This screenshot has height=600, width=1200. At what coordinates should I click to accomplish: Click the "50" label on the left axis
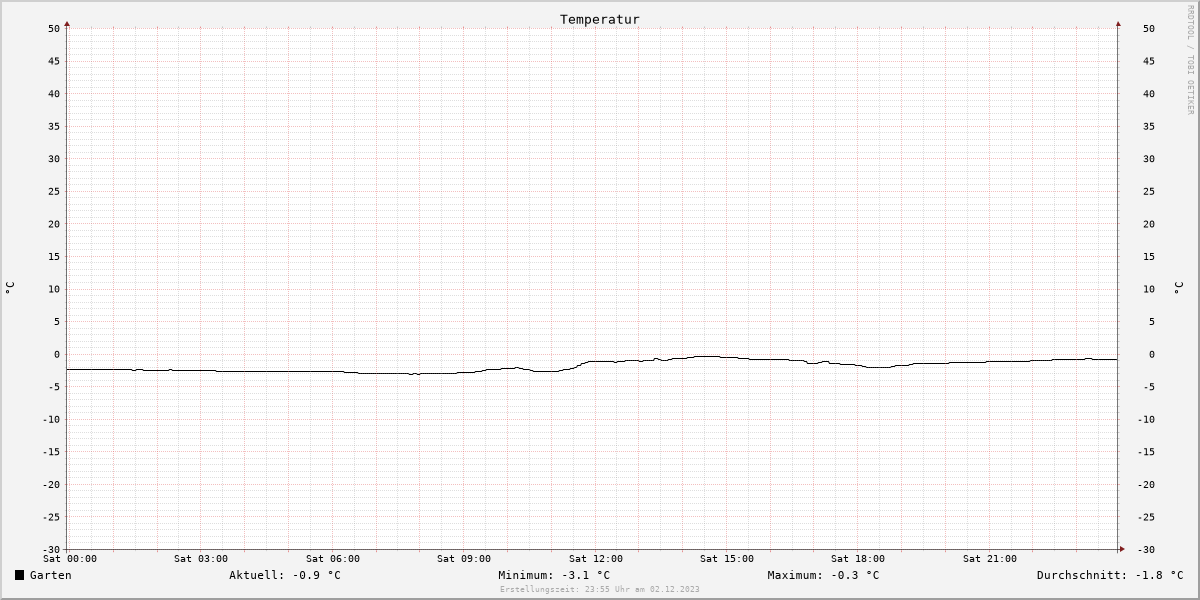(54, 28)
